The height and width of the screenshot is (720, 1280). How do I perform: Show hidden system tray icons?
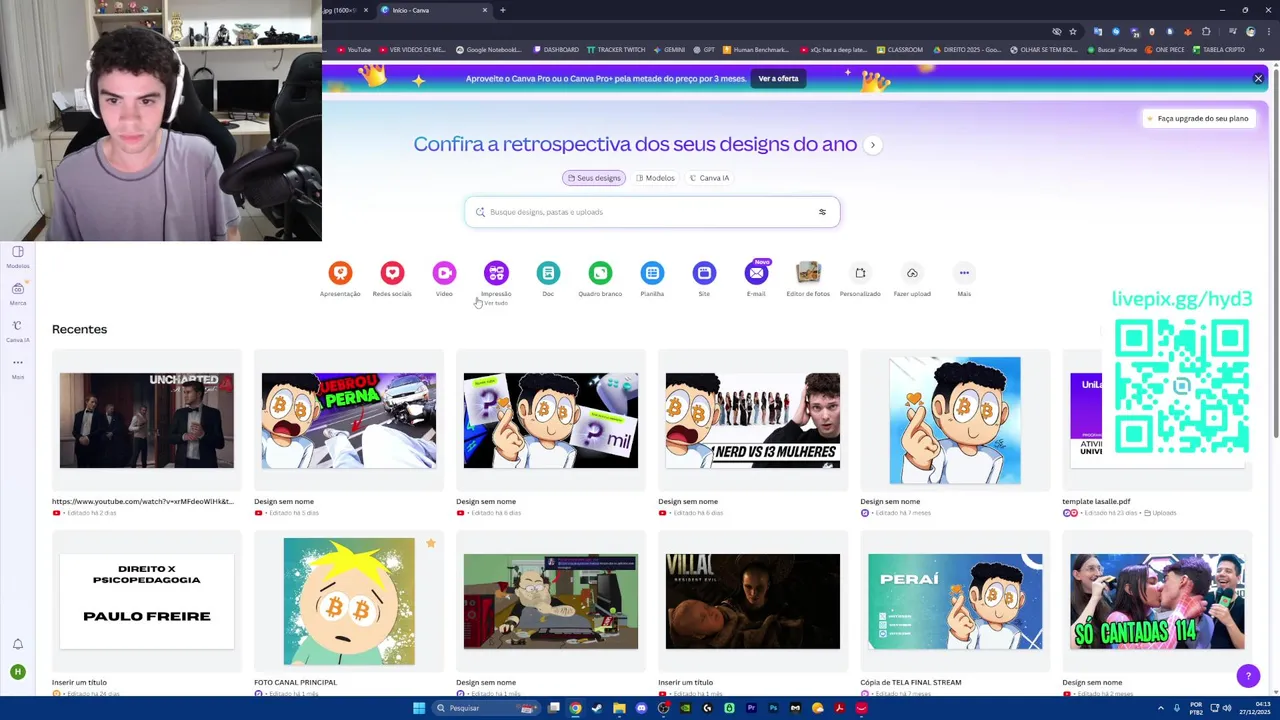1159,708
